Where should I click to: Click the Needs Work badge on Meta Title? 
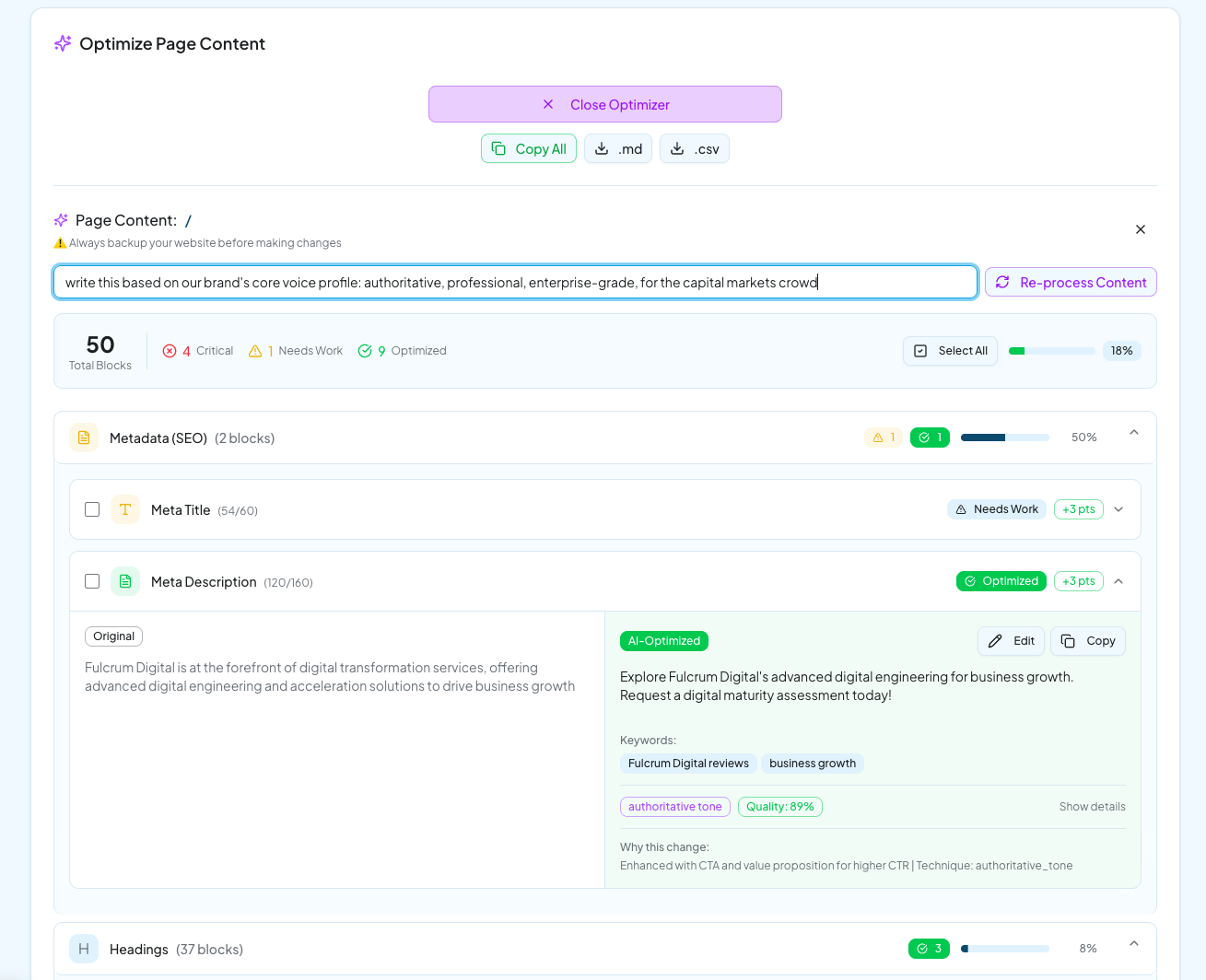coord(997,509)
